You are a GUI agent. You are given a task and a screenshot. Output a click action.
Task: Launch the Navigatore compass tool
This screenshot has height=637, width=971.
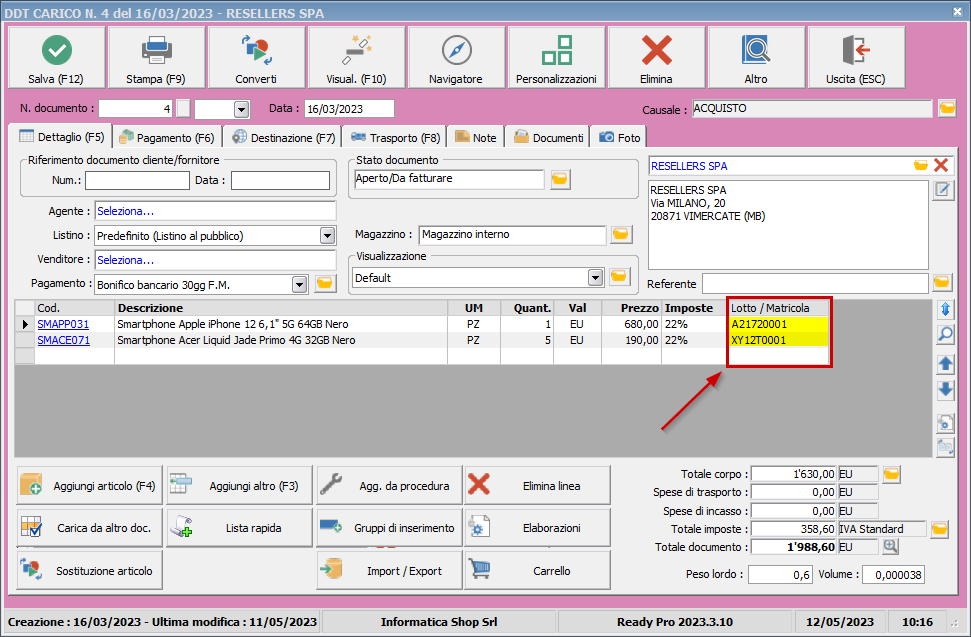pos(456,58)
